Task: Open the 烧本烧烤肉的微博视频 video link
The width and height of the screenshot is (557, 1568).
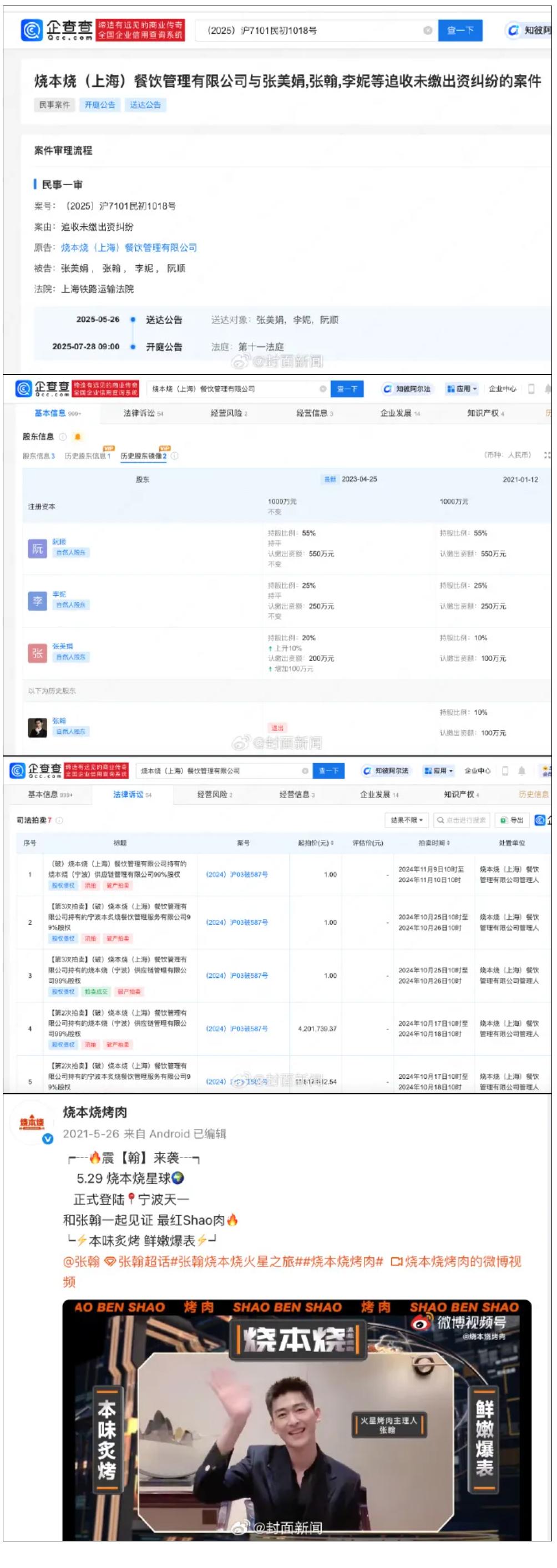Action: click(292, 1272)
